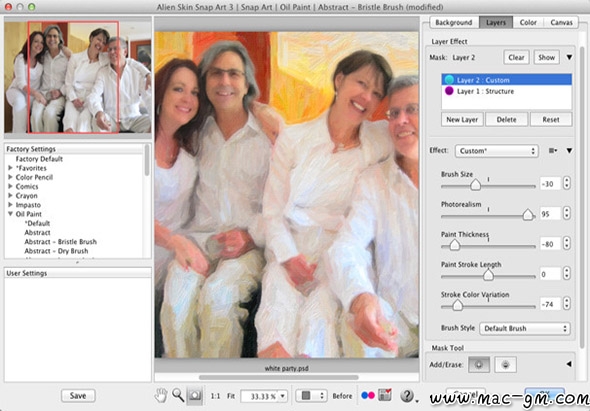
Task: Select Layer 2 : Custom in layer list
Action: click(x=506, y=80)
